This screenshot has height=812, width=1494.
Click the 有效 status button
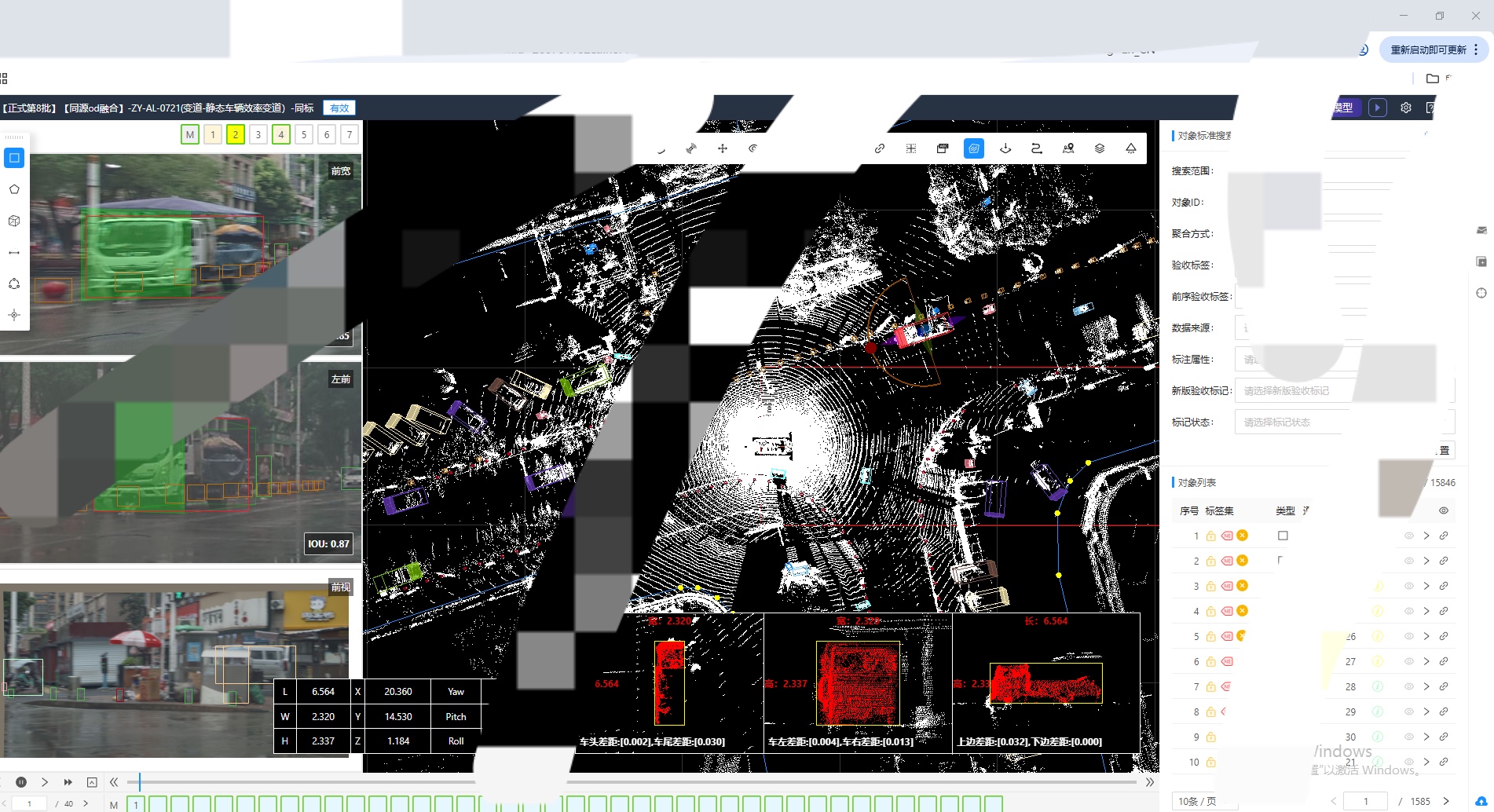(339, 108)
